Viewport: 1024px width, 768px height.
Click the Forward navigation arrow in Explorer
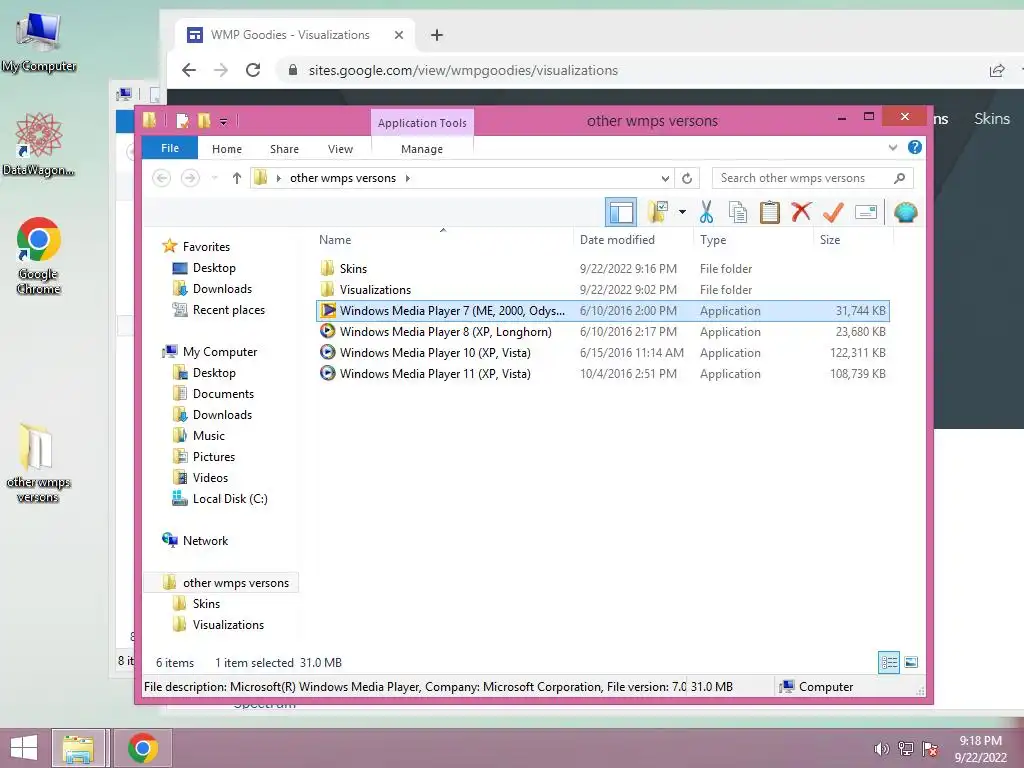click(x=190, y=178)
